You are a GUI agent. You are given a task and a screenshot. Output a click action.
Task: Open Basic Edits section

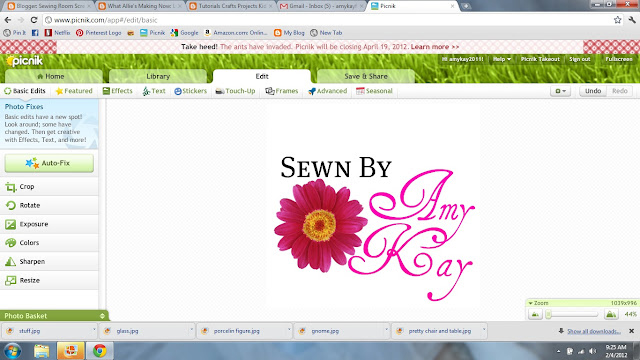[x=25, y=91]
